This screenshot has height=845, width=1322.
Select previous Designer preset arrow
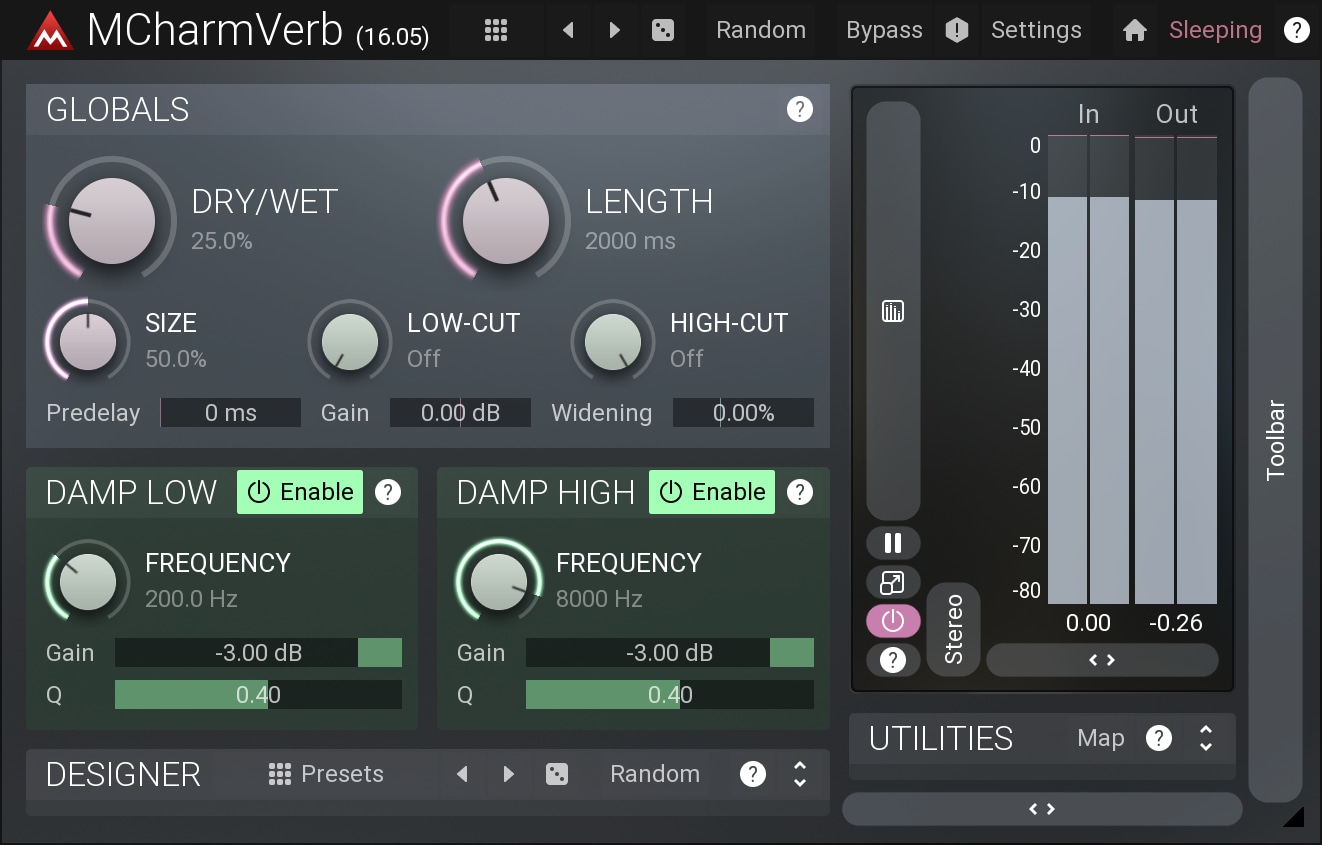[x=462, y=774]
